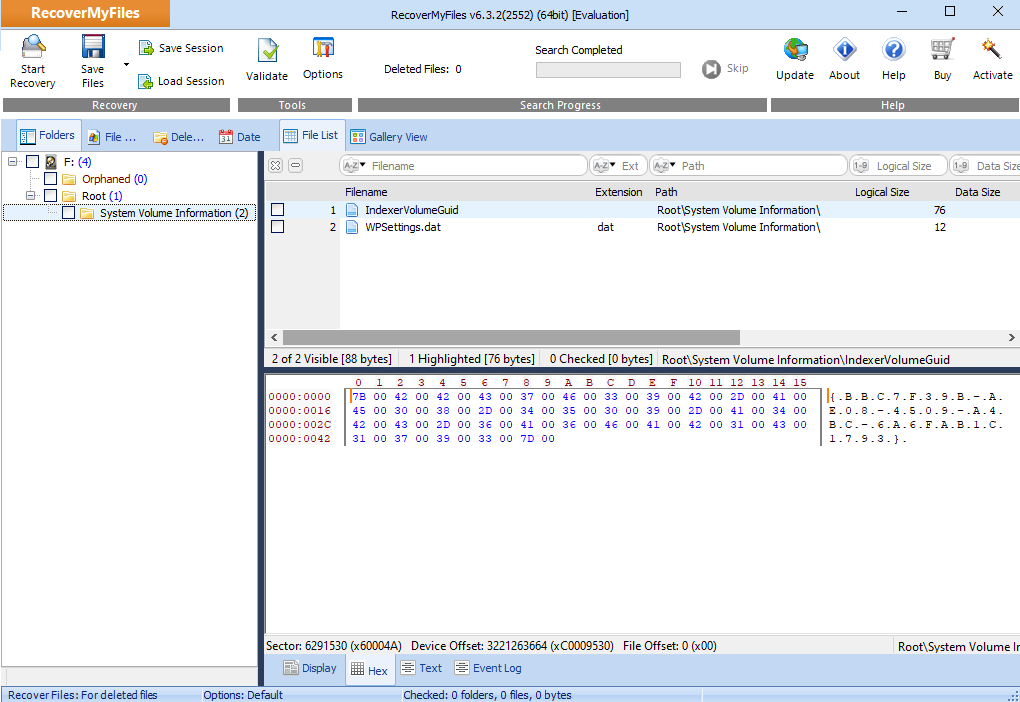Select the IndexerVolumeGuid filename text
This screenshot has width=1020, height=702.
click(412, 210)
